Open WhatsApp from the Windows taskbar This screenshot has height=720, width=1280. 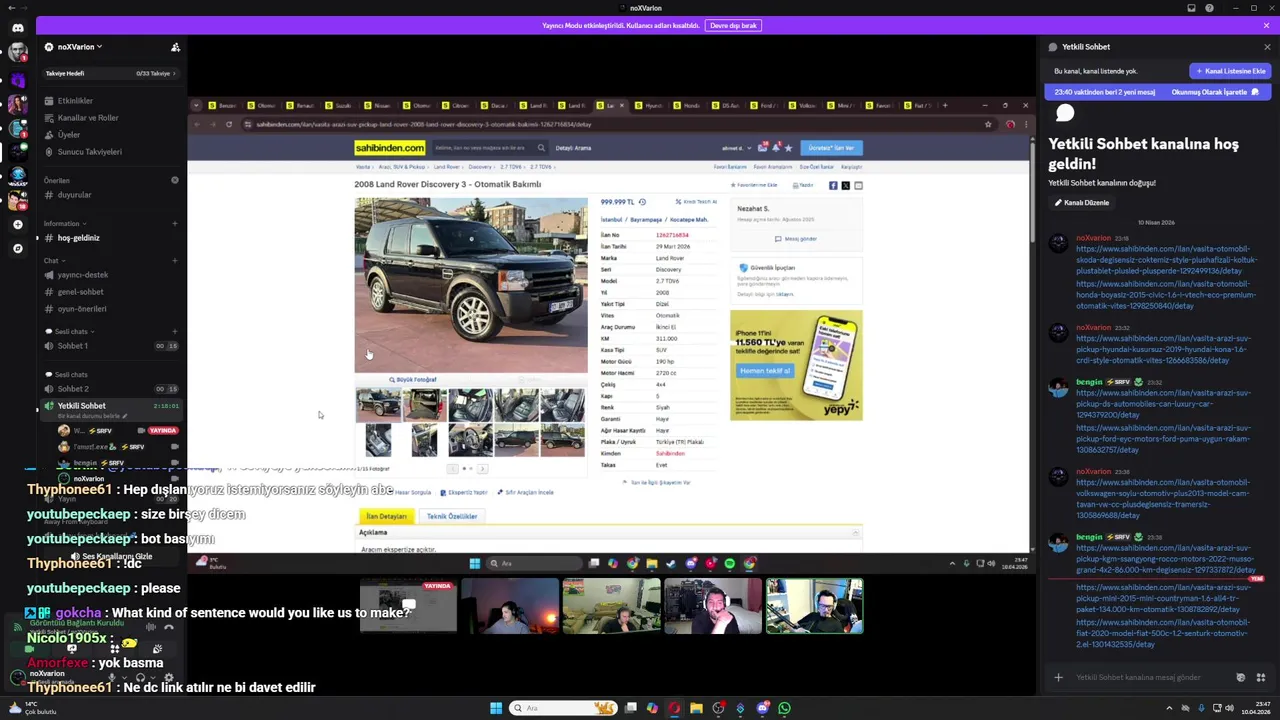(x=785, y=708)
